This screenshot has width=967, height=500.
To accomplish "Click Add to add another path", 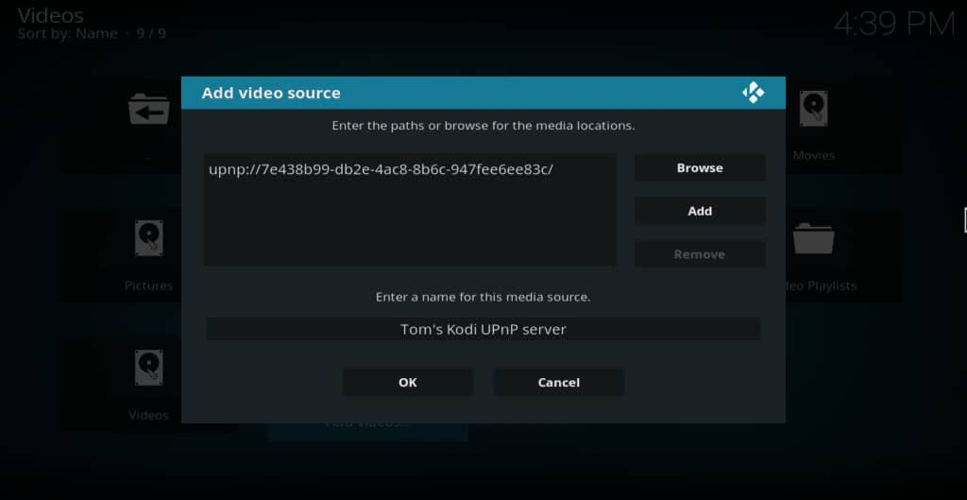I will [x=699, y=211].
